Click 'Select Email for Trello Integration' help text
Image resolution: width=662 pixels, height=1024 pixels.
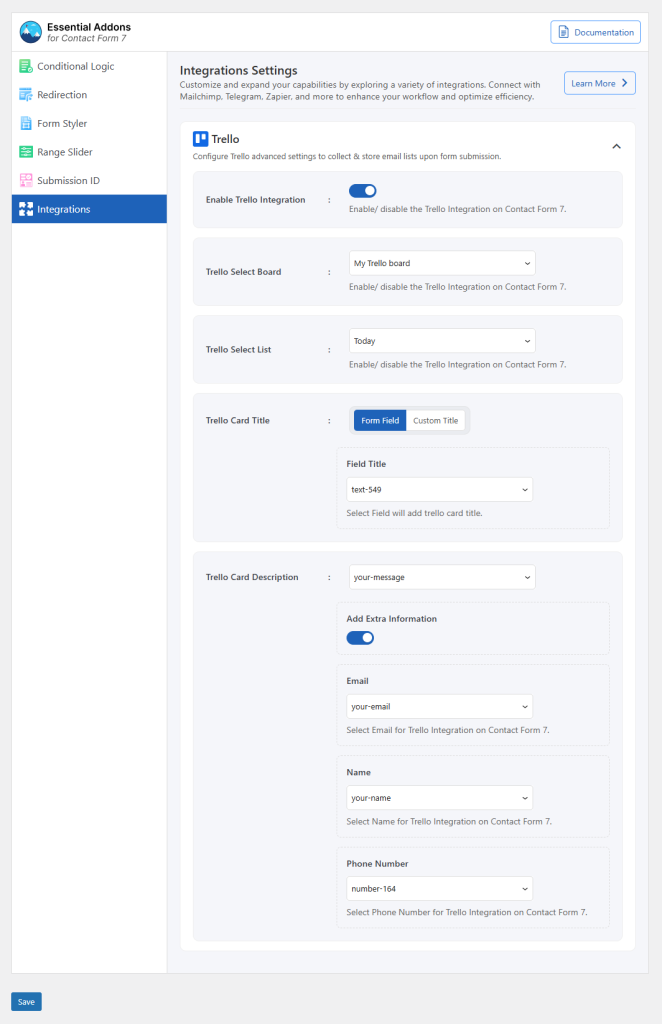tap(448, 730)
